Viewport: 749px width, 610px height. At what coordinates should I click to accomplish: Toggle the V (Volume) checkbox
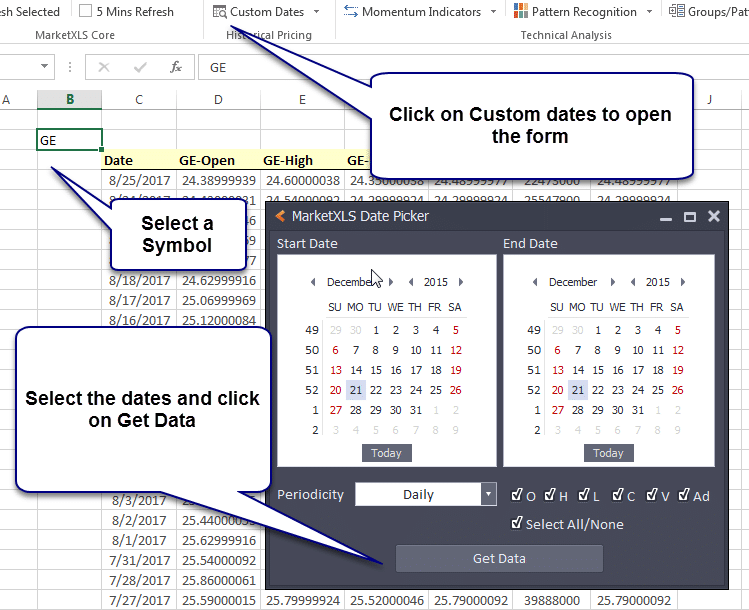click(x=652, y=495)
